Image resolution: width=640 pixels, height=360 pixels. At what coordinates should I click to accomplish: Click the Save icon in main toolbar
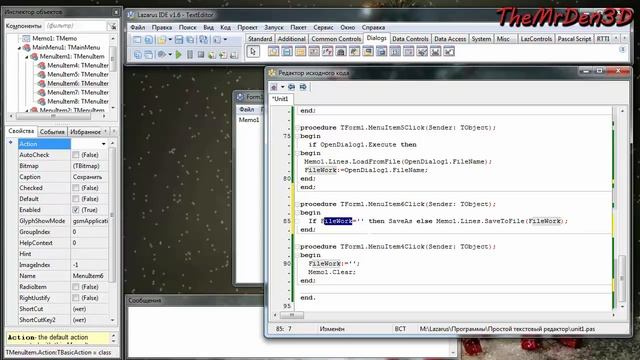[x=179, y=40]
